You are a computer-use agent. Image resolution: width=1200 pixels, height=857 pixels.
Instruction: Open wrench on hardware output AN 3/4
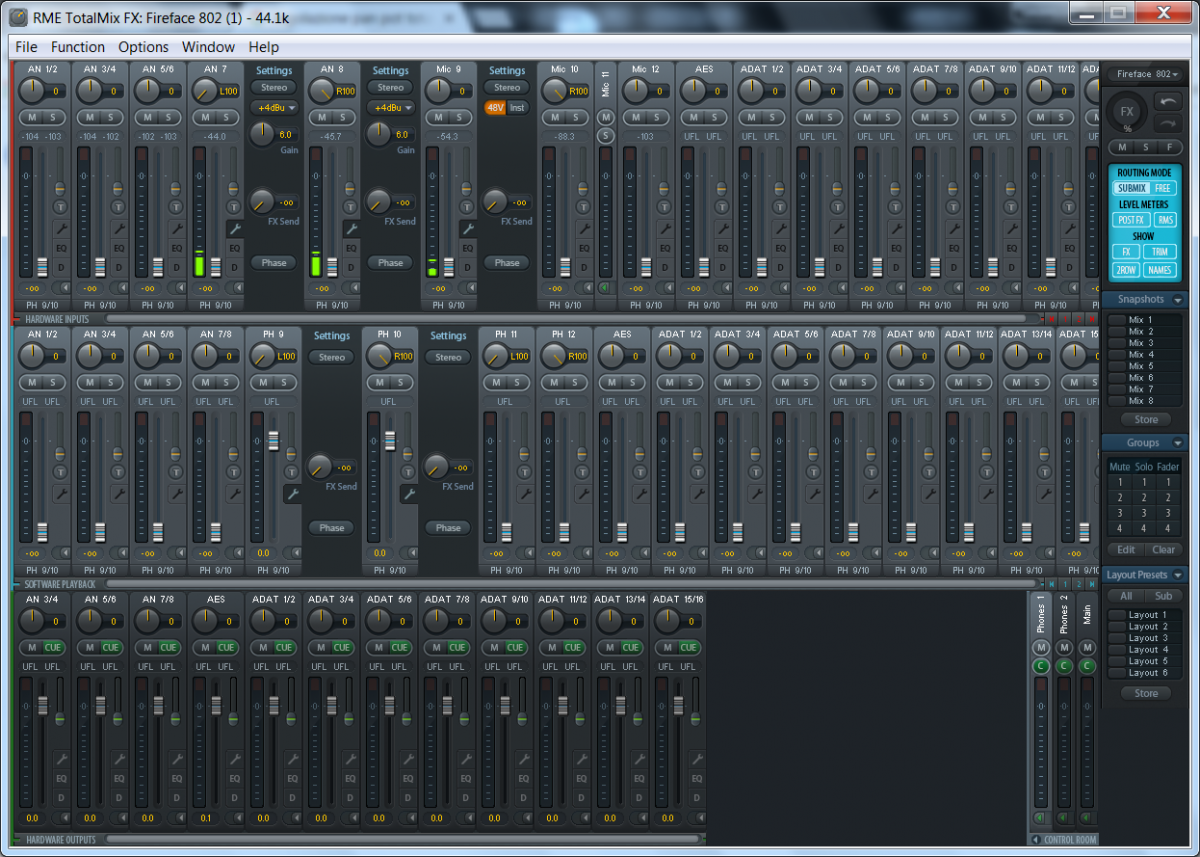coord(60,759)
